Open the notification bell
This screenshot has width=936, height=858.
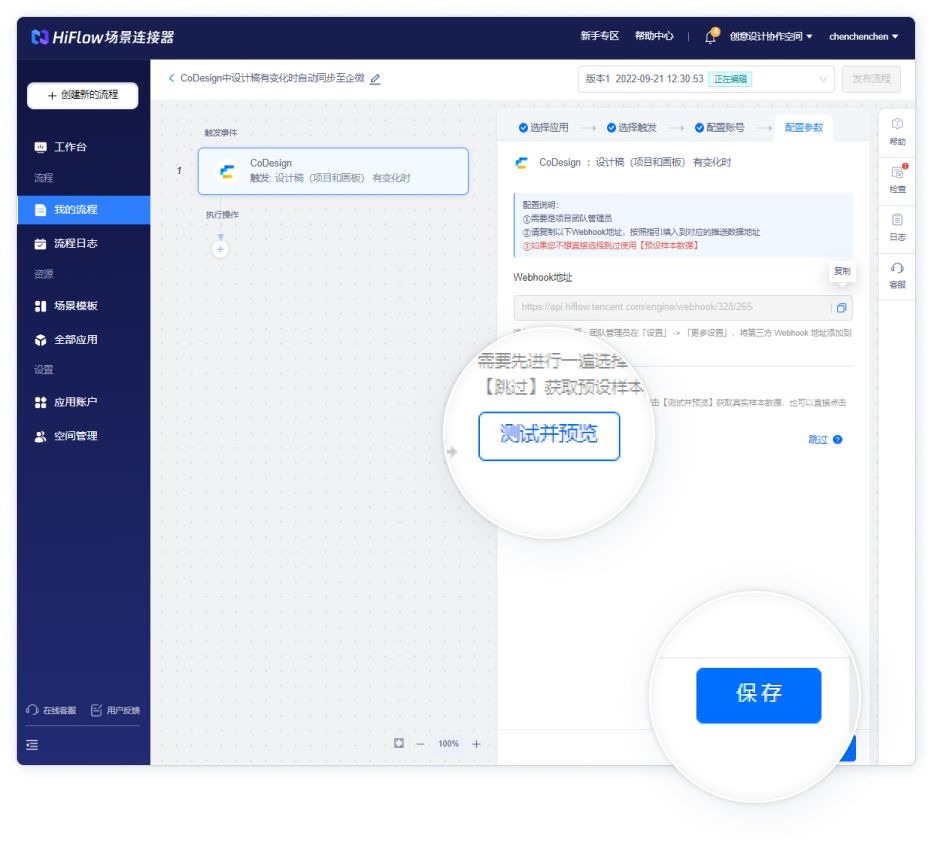(710, 36)
